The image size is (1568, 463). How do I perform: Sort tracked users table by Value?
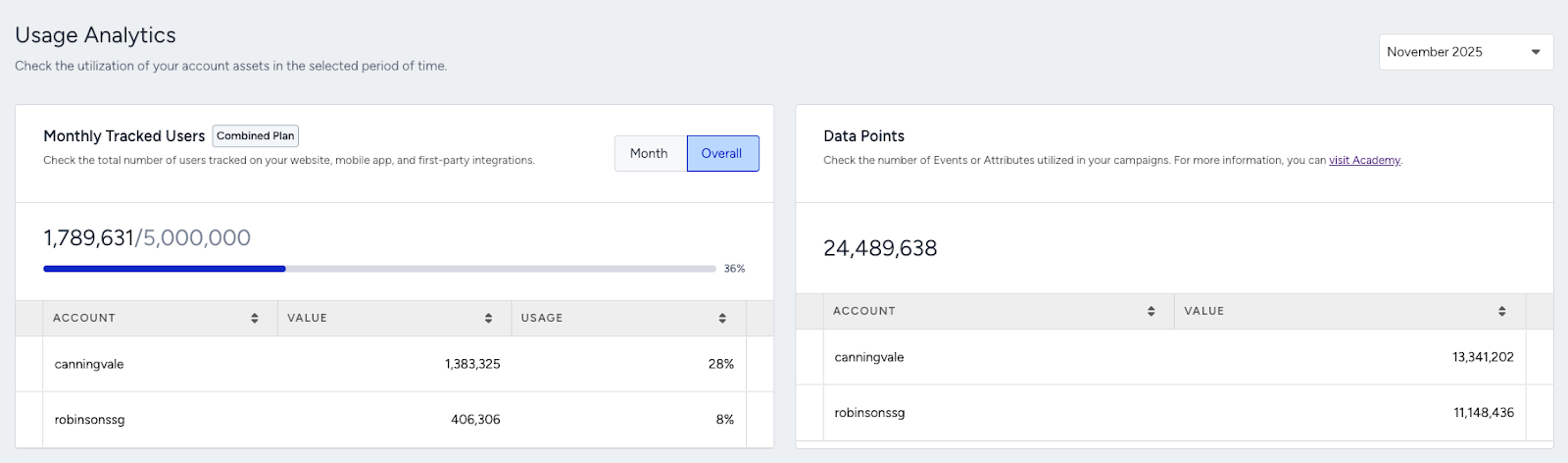pos(488,318)
